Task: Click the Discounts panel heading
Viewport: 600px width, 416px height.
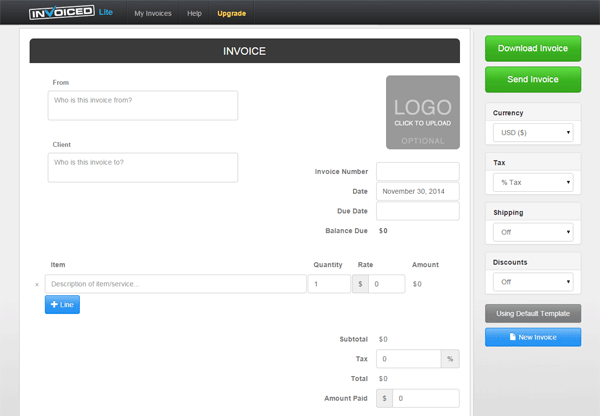Action: coord(510,262)
